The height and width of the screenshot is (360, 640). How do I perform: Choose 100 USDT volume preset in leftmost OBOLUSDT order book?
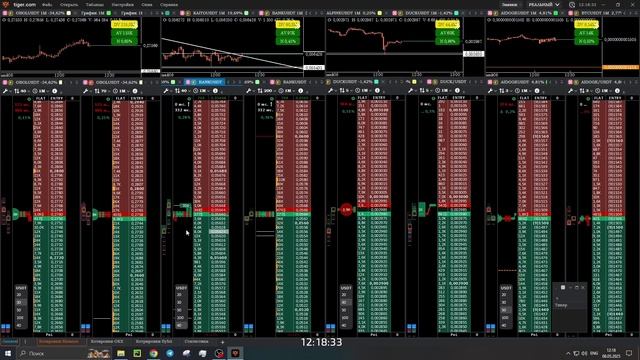click(x=19, y=318)
